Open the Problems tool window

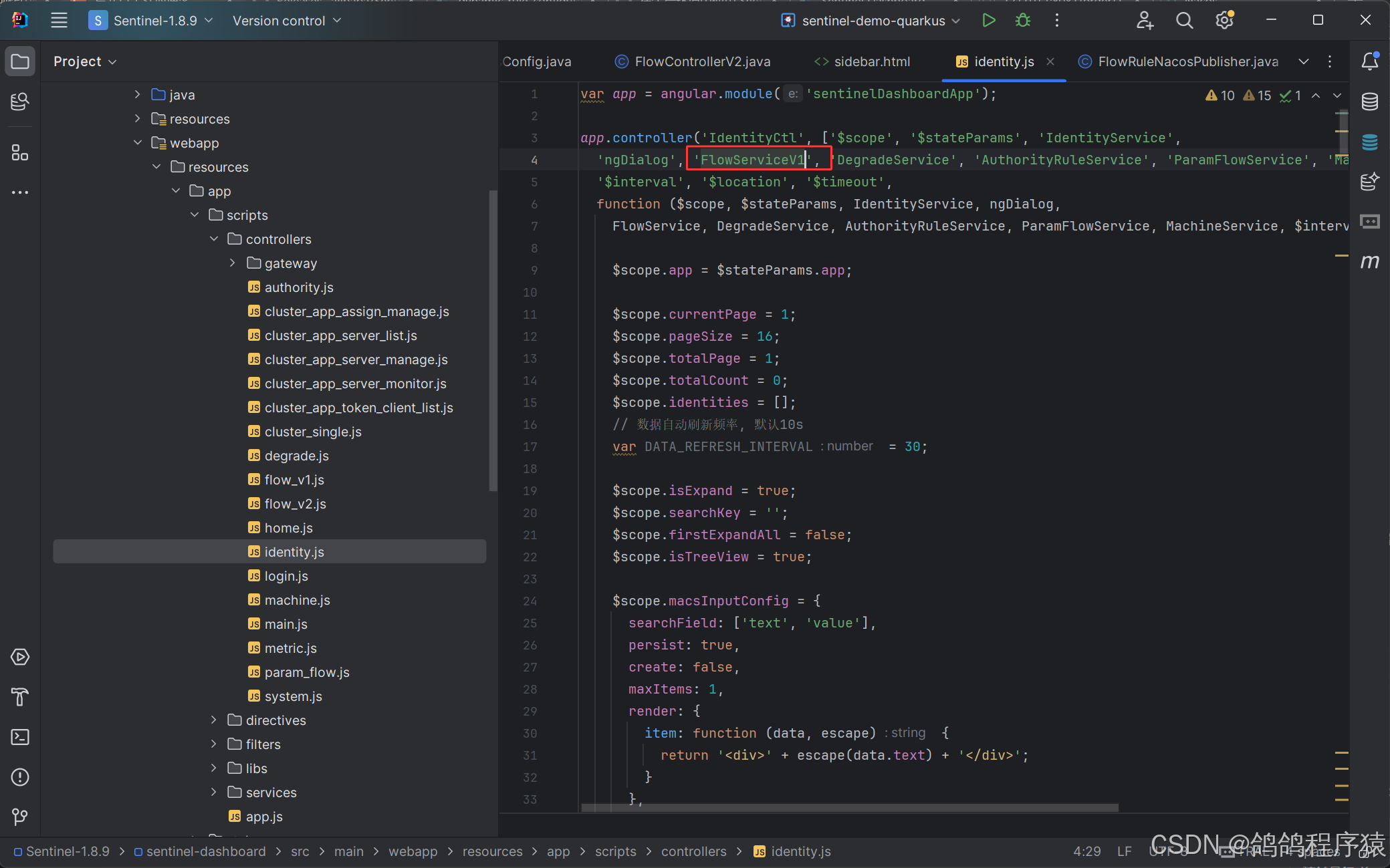20,777
